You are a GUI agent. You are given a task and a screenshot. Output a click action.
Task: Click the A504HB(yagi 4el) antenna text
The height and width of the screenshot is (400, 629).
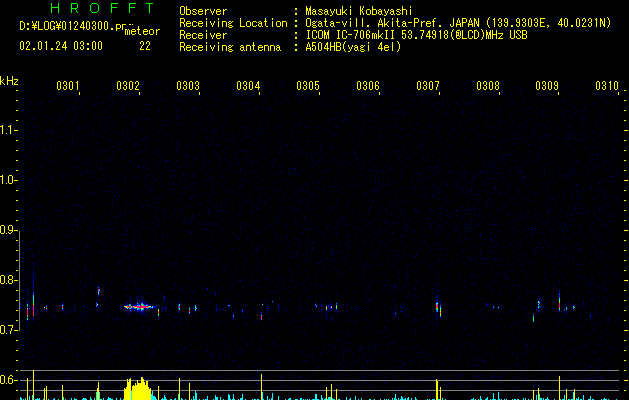353,47
